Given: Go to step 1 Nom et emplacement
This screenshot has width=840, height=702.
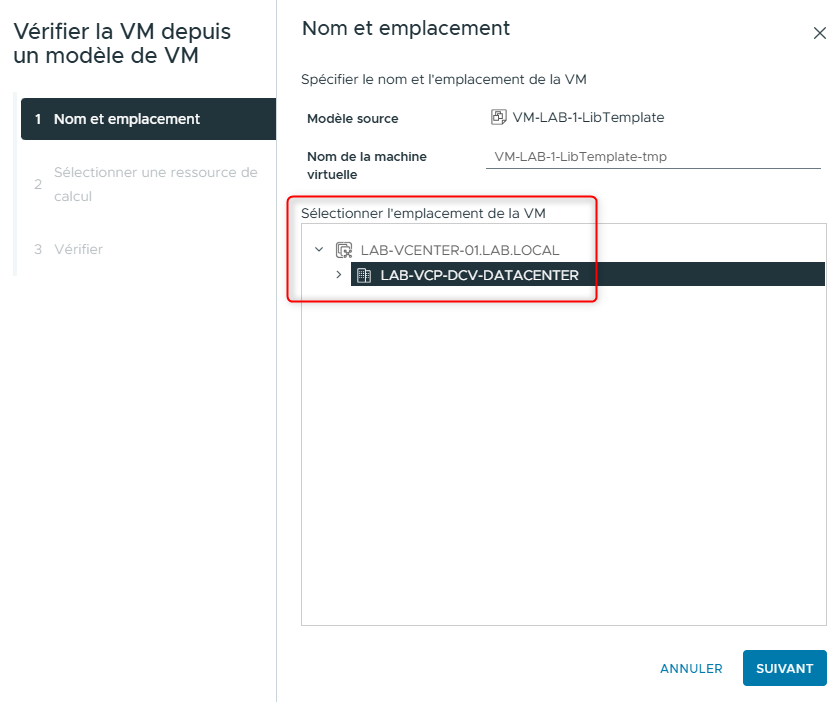Looking at the screenshot, I should 126,119.
